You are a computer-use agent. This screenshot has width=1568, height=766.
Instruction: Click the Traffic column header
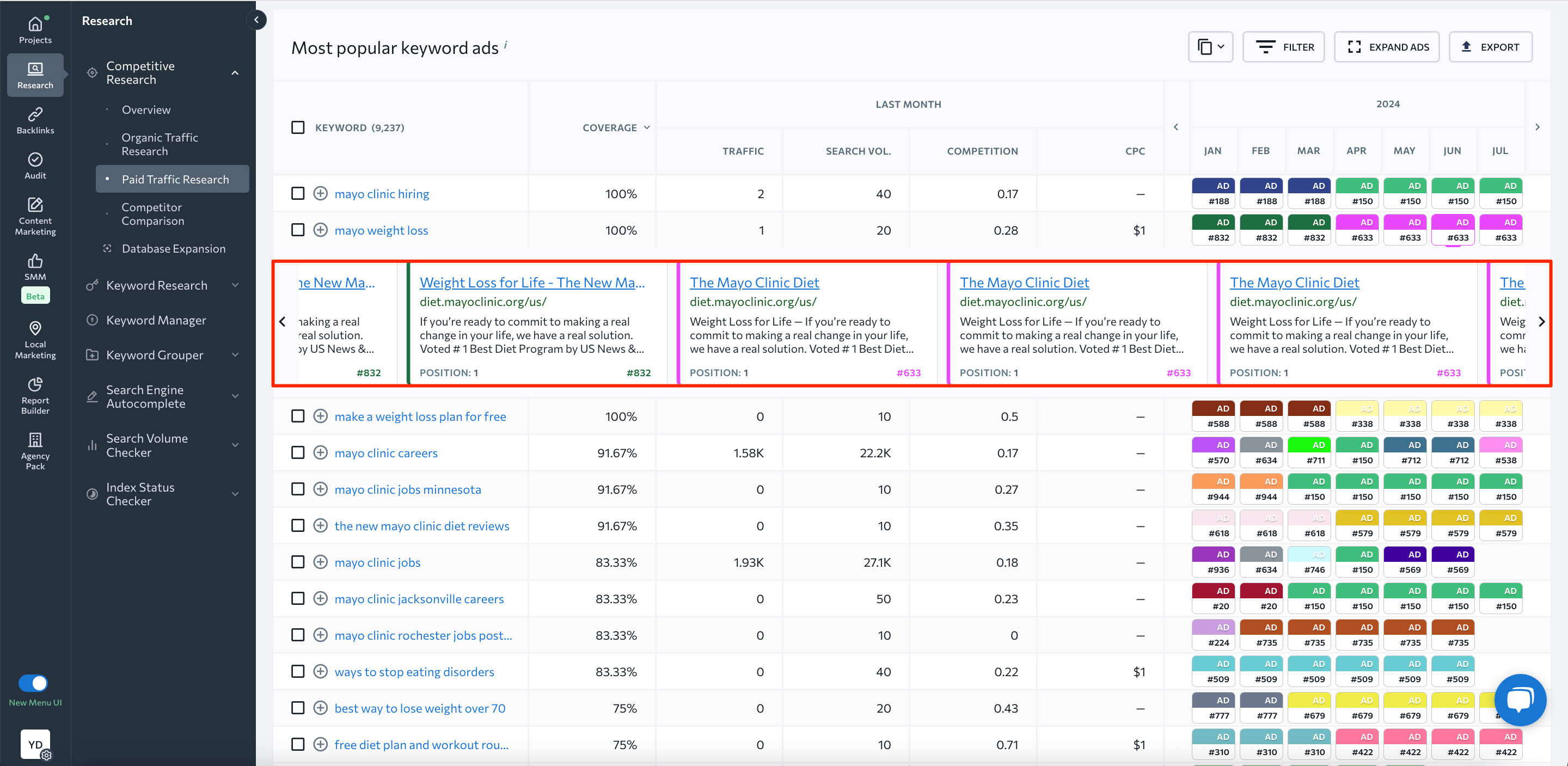pos(743,151)
